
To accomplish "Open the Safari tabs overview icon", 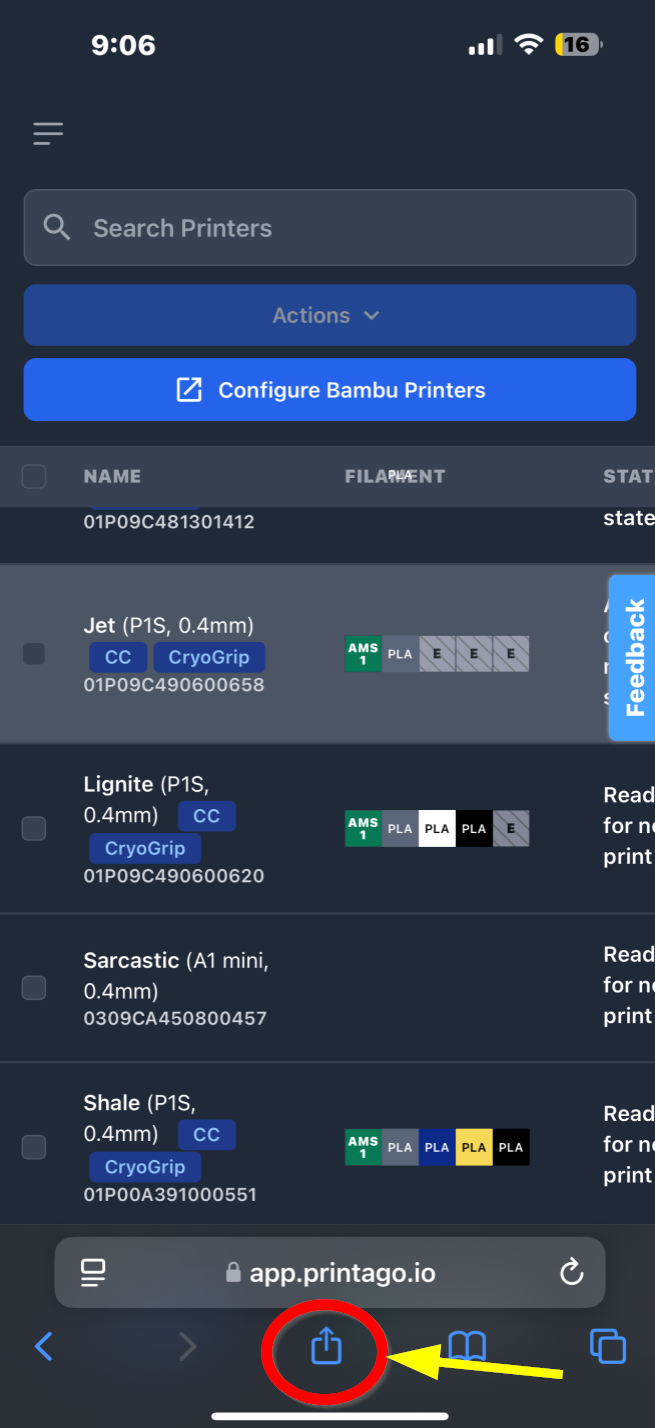I will pyautogui.click(x=608, y=1347).
